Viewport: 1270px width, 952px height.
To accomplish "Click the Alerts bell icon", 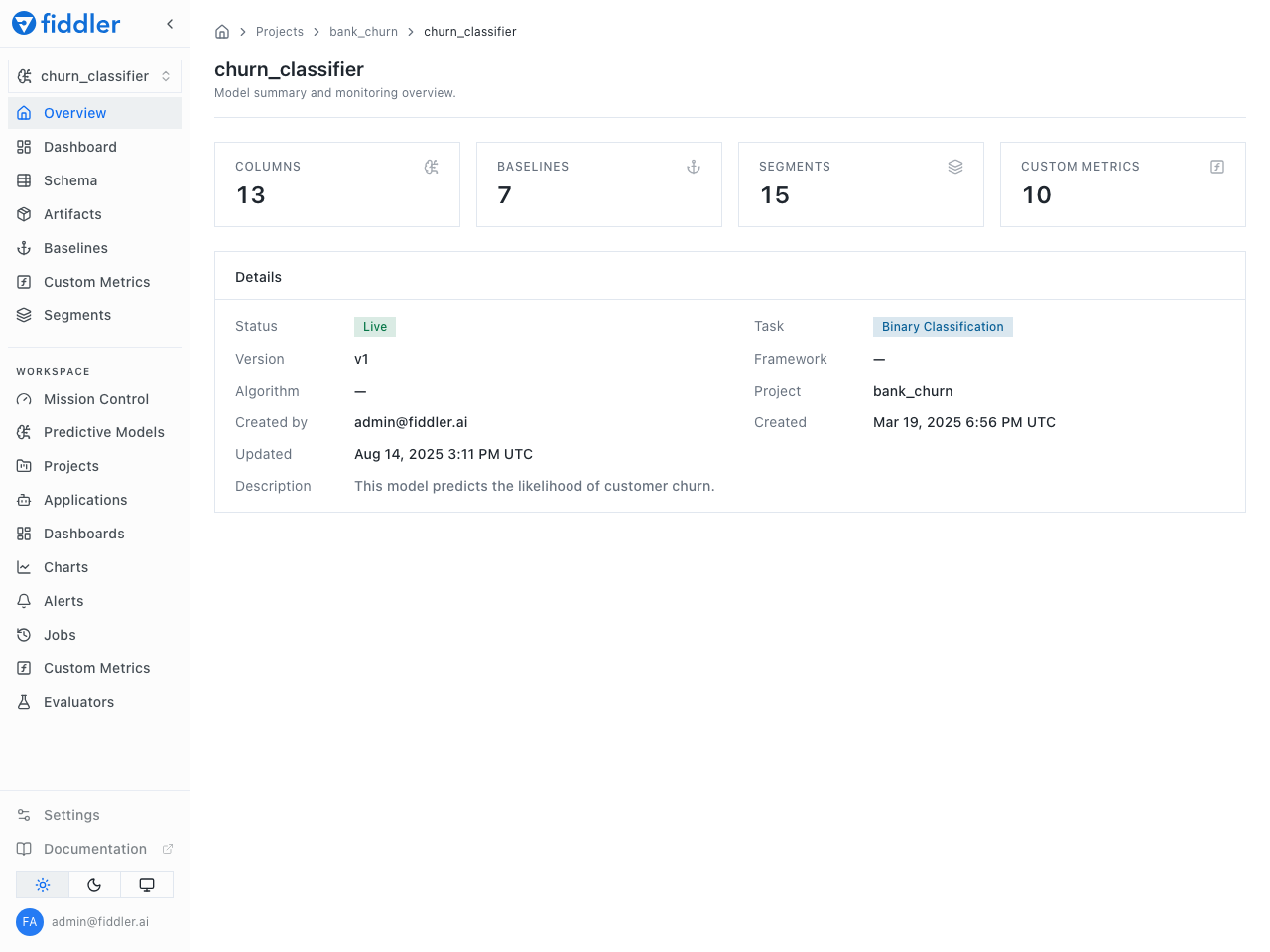I will [24, 601].
